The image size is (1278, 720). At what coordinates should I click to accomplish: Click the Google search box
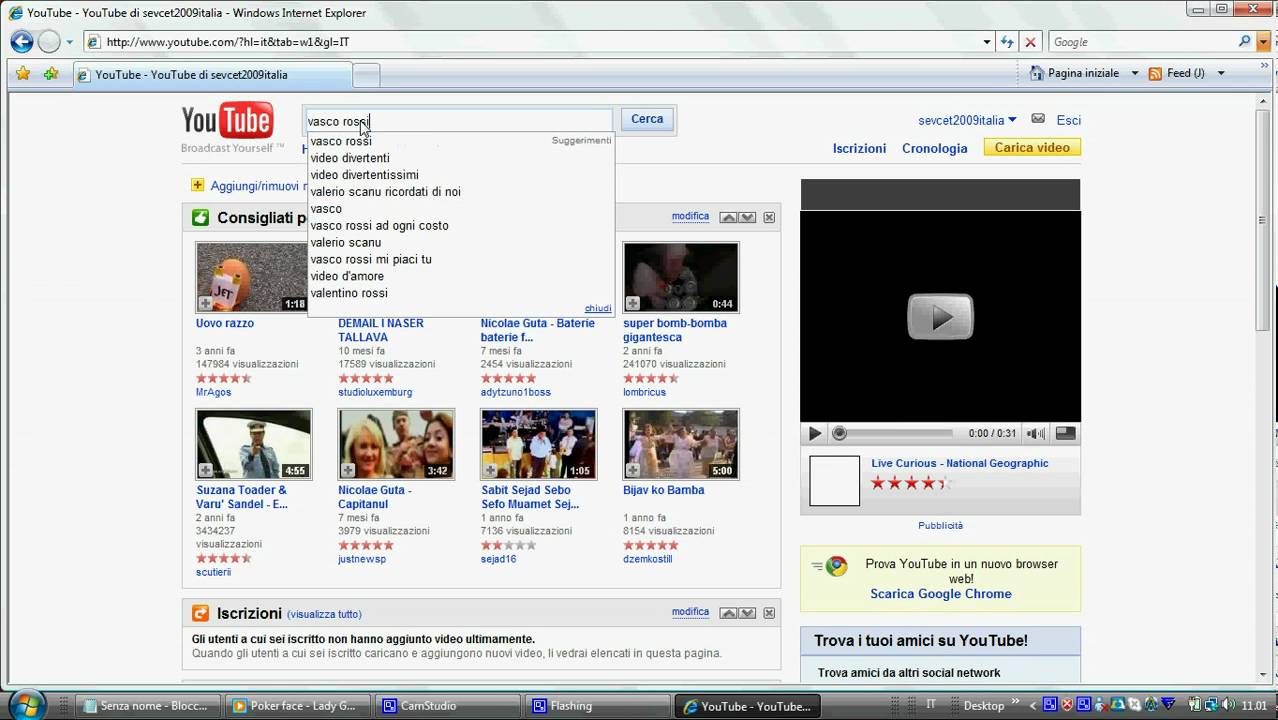click(x=1142, y=42)
